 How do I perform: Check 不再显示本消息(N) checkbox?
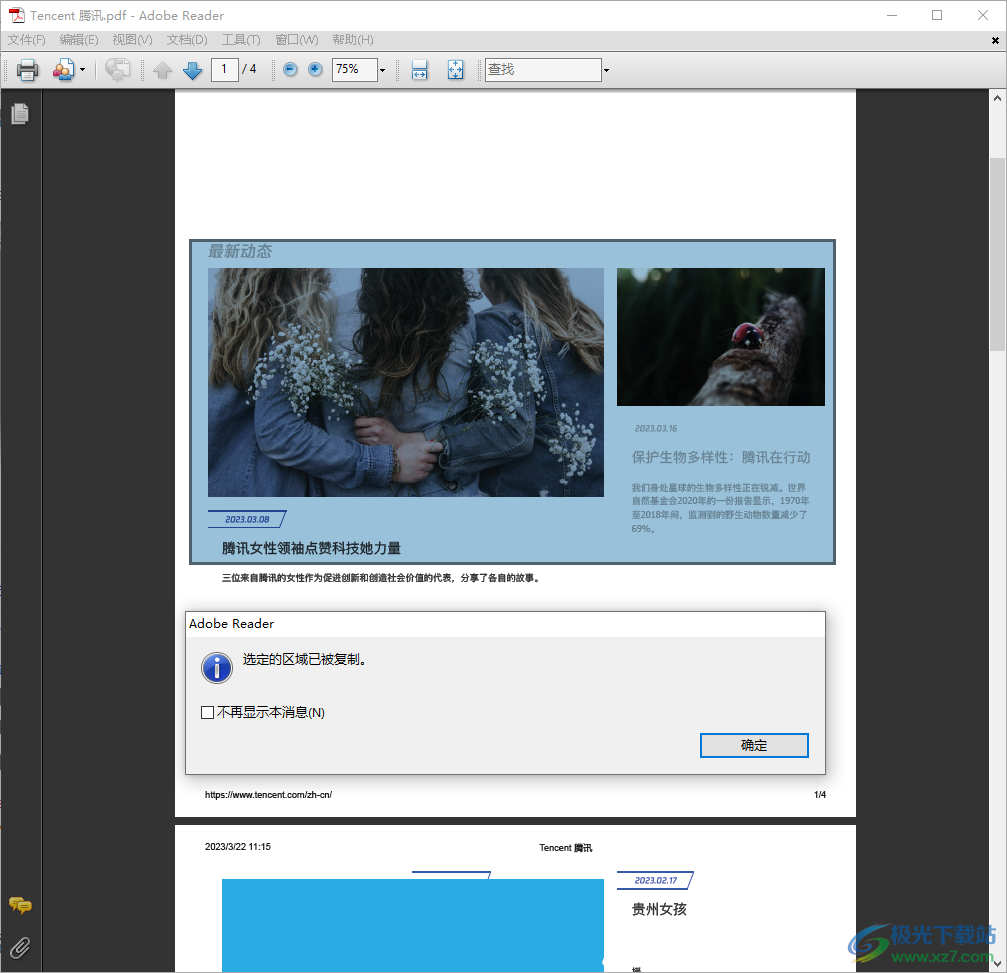point(207,712)
